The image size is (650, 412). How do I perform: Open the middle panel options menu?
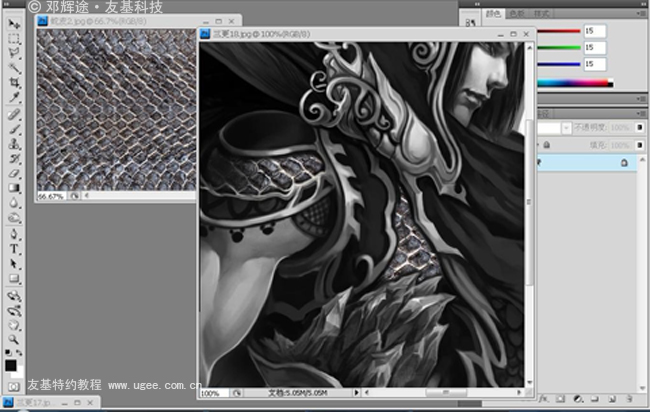(641, 99)
